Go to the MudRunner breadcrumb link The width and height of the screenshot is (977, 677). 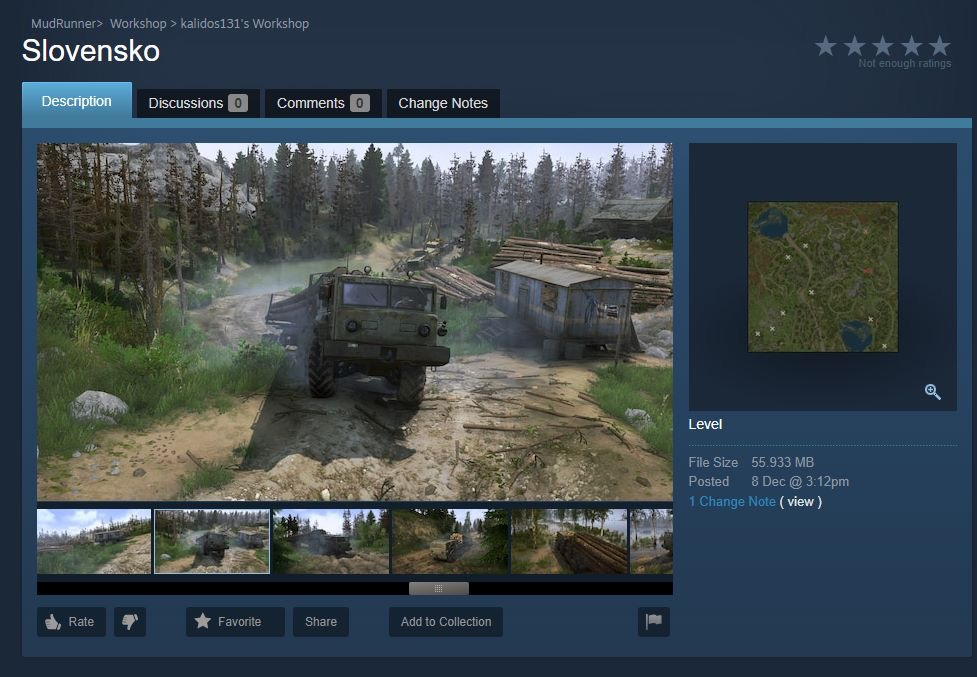coord(63,23)
